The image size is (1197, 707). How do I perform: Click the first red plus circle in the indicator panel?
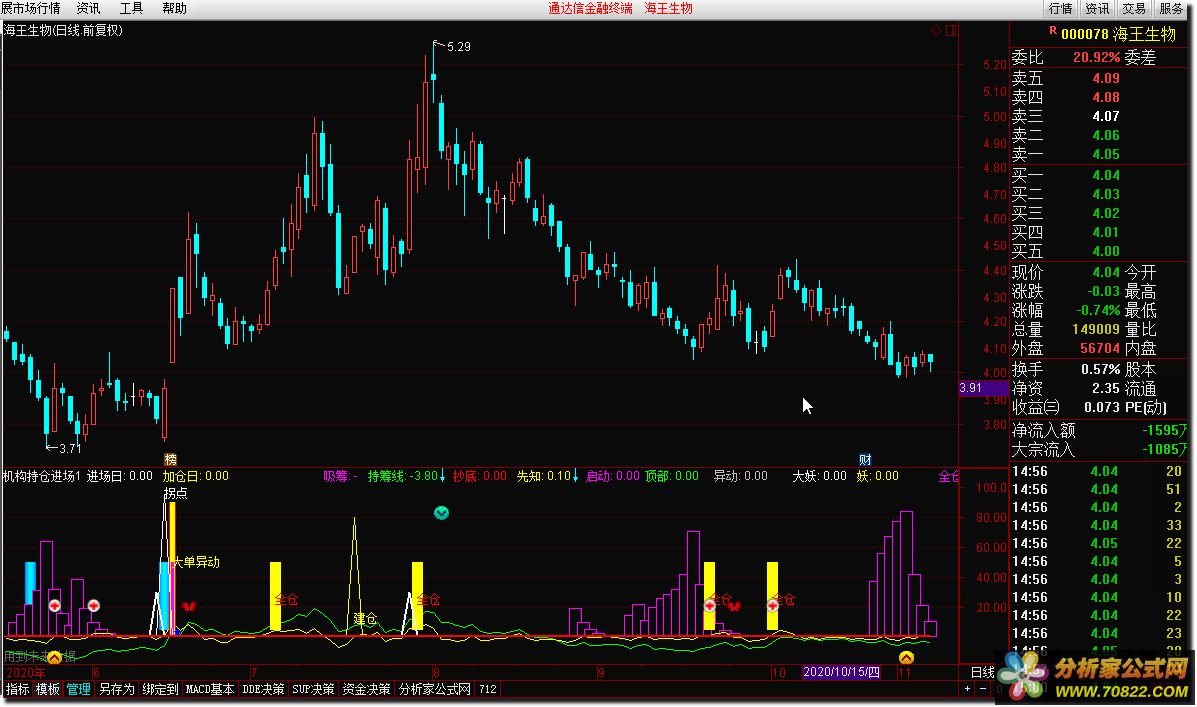[55, 605]
